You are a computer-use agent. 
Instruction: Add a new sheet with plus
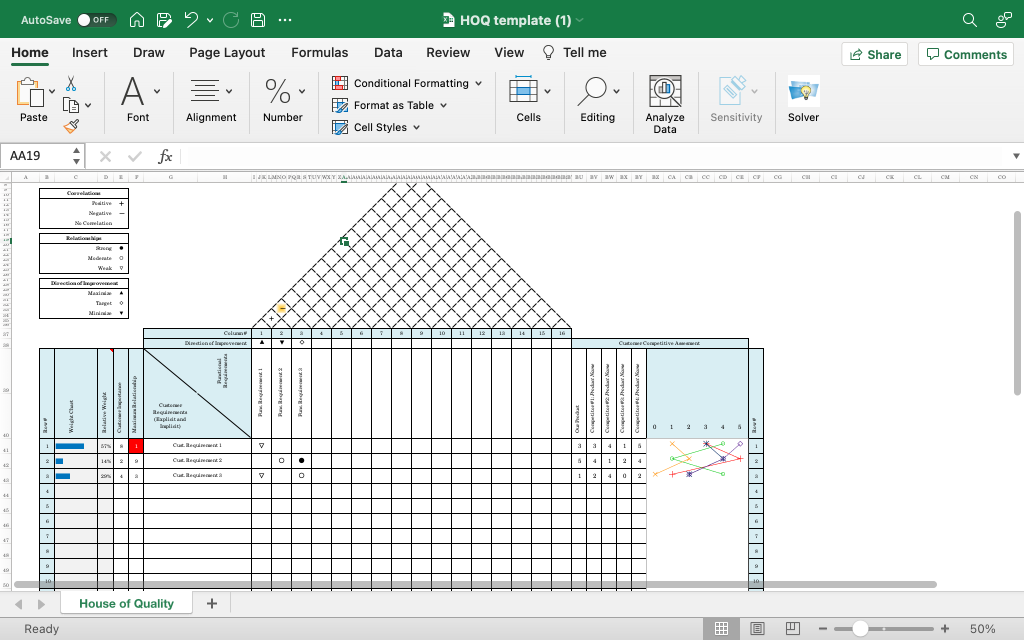212,603
